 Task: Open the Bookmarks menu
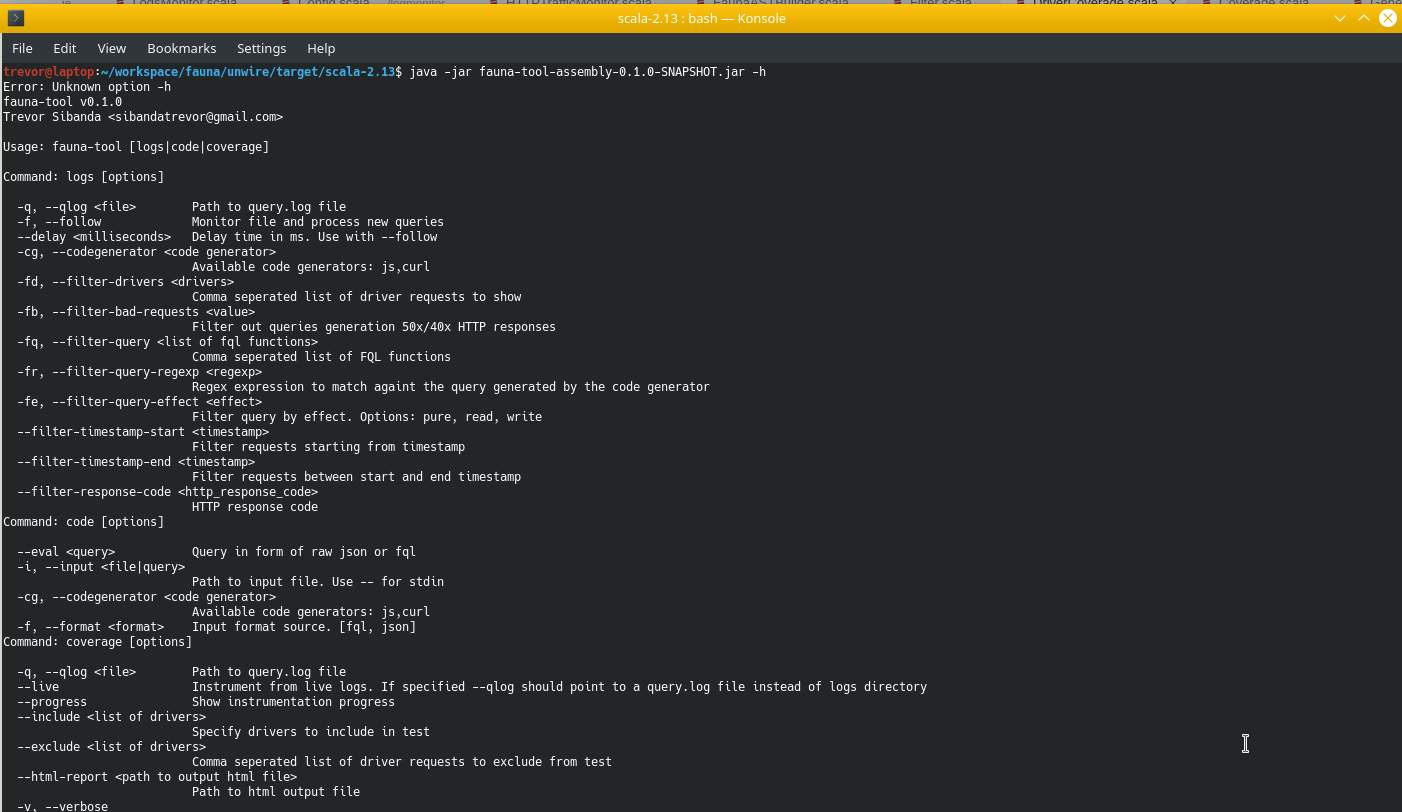(x=182, y=48)
